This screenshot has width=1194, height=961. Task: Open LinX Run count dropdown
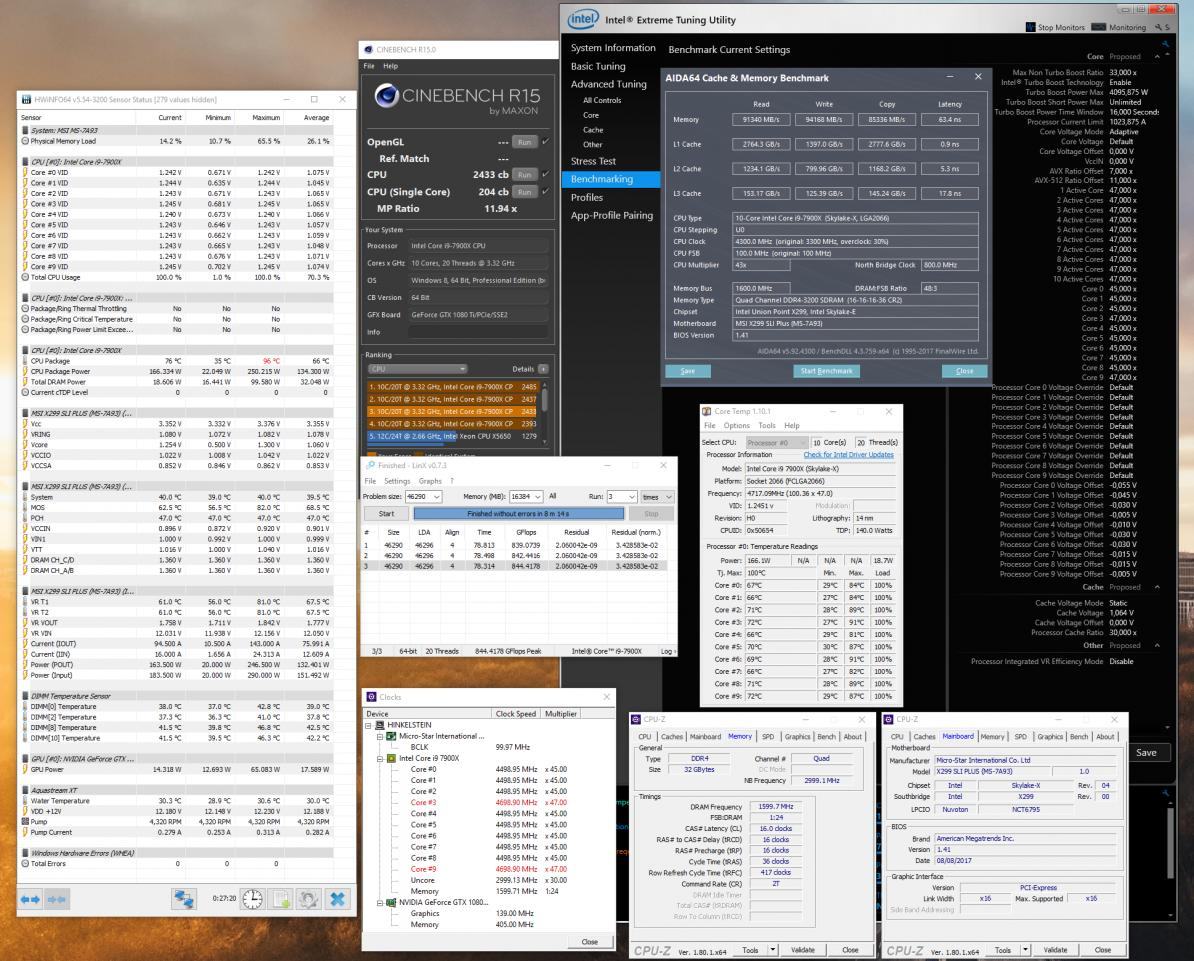[631, 496]
